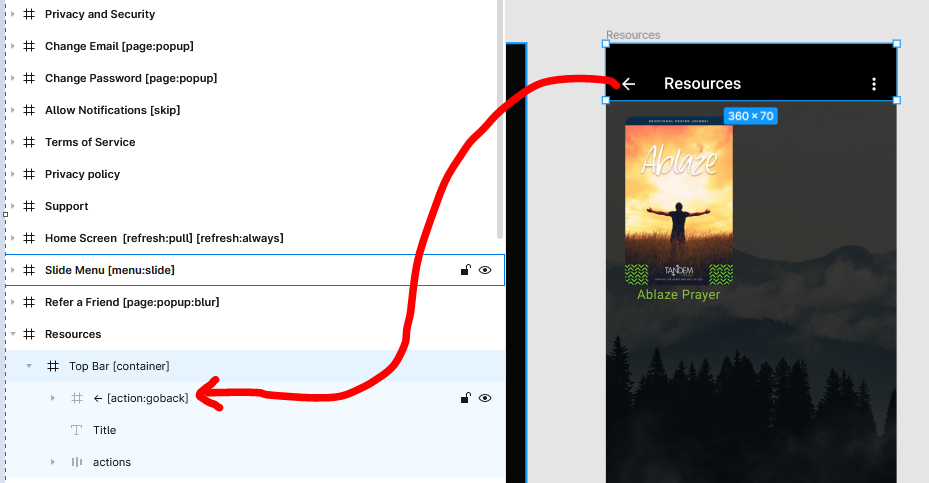The image size is (929, 483).
Task: Select the Privacy and Security layer
Action: pos(100,14)
